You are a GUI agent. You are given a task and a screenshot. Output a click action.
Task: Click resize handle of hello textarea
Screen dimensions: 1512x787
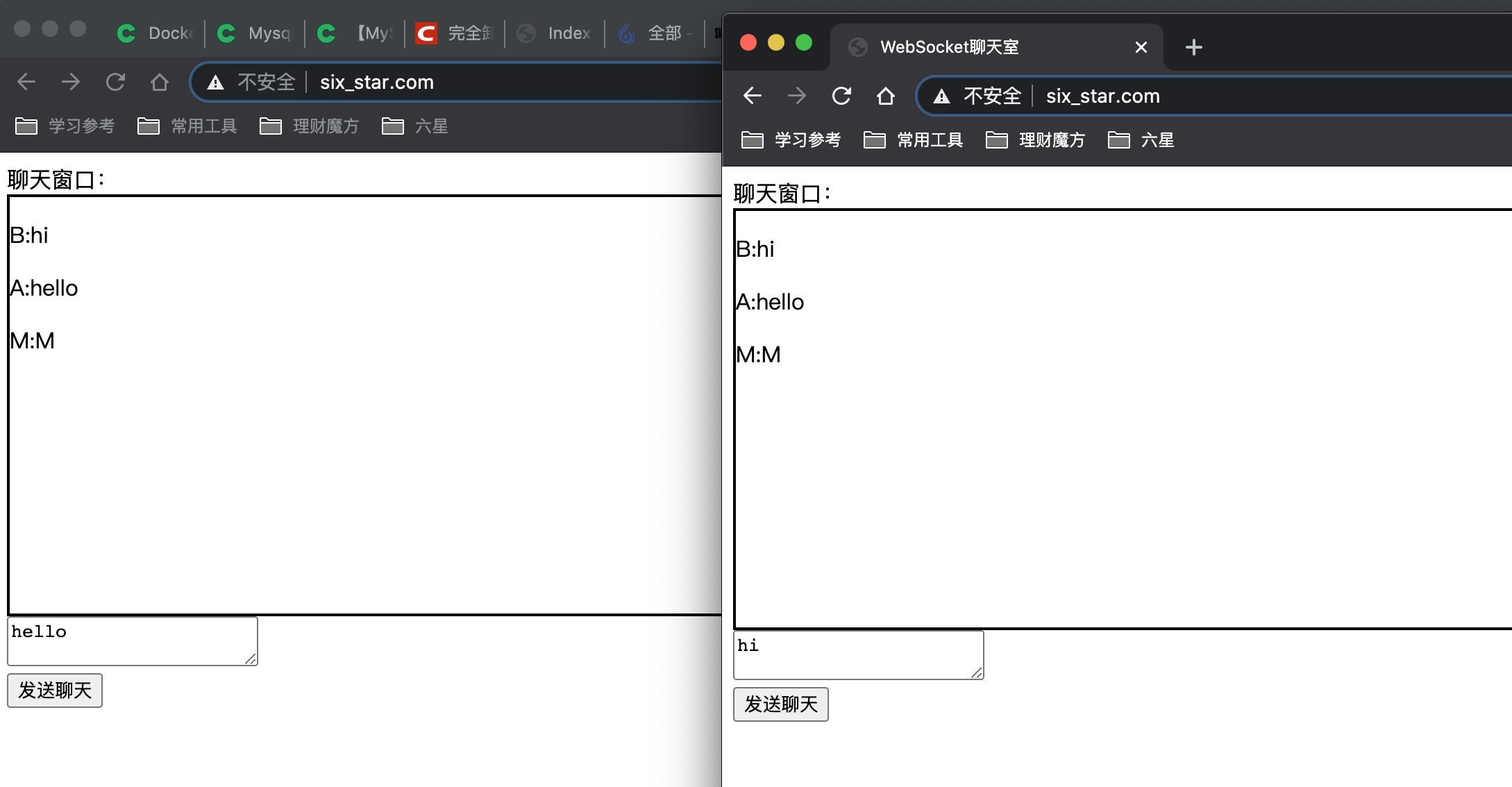pyautogui.click(x=251, y=659)
